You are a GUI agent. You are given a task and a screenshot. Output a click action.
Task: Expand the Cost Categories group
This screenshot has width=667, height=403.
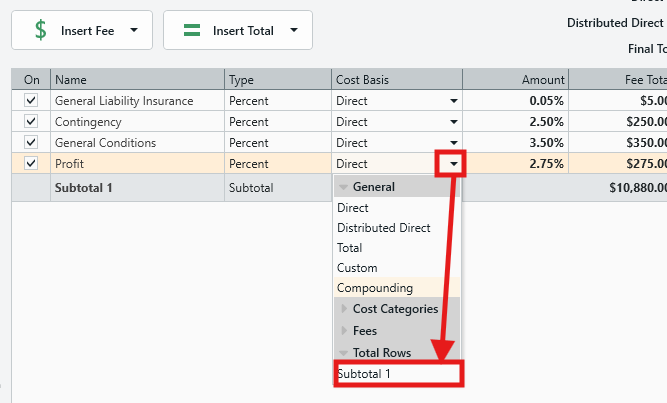click(345, 309)
